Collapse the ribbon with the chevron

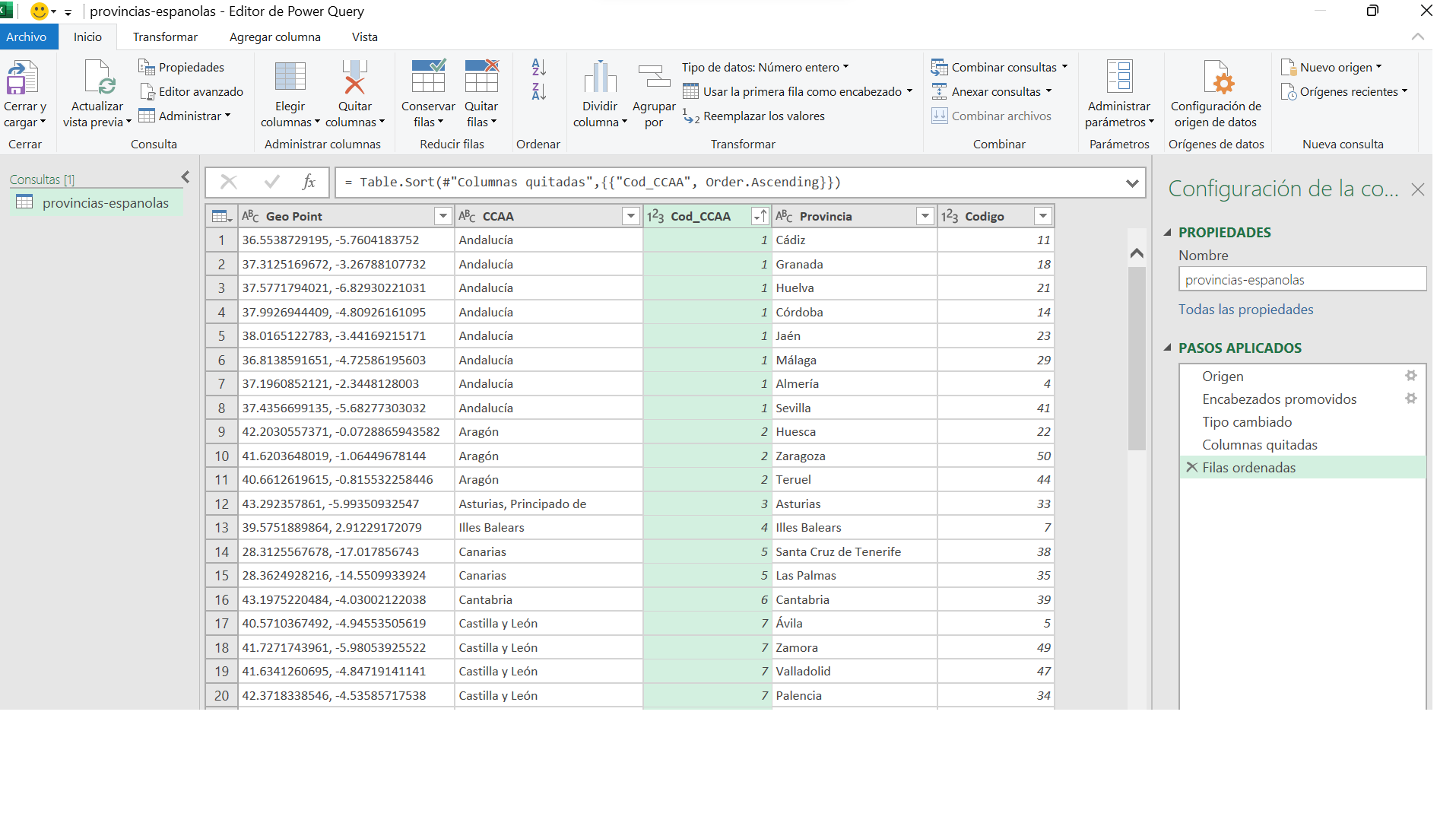pyautogui.click(x=1417, y=37)
